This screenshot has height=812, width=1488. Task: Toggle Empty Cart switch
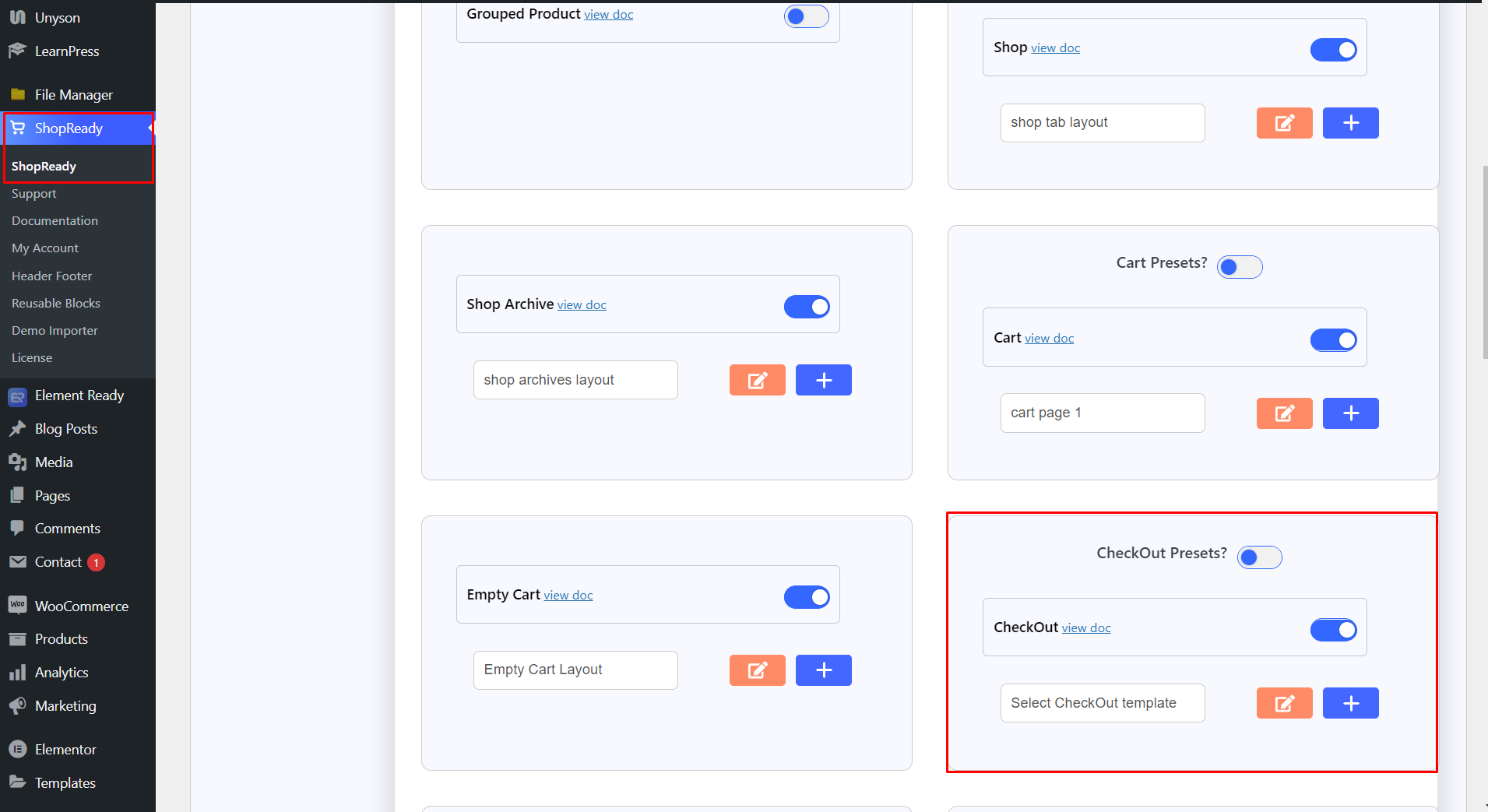click(807, 597)
